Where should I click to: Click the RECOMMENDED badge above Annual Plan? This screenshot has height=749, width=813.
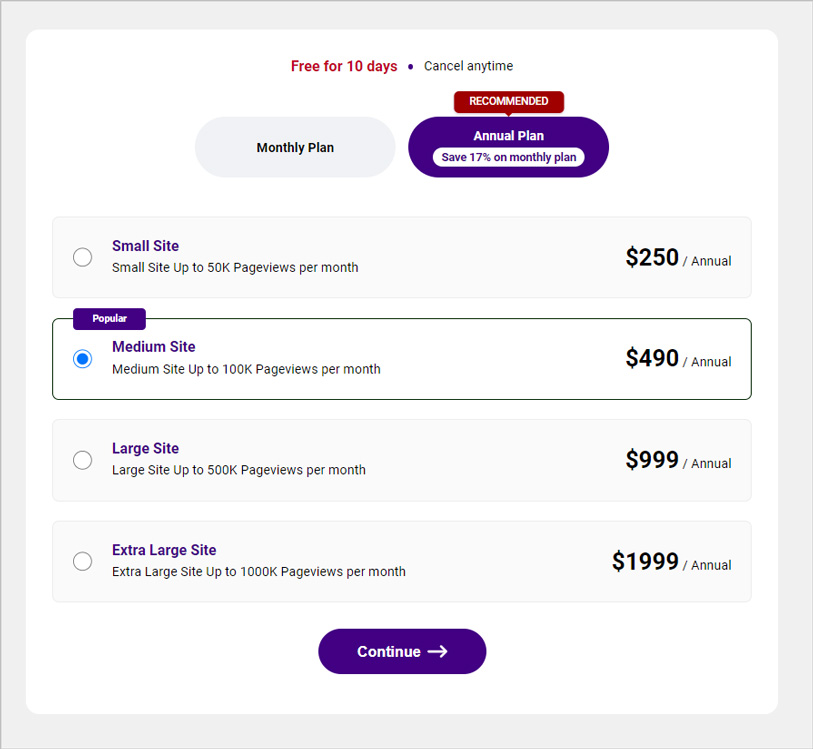pyautogui.click(x=508, y=101)
